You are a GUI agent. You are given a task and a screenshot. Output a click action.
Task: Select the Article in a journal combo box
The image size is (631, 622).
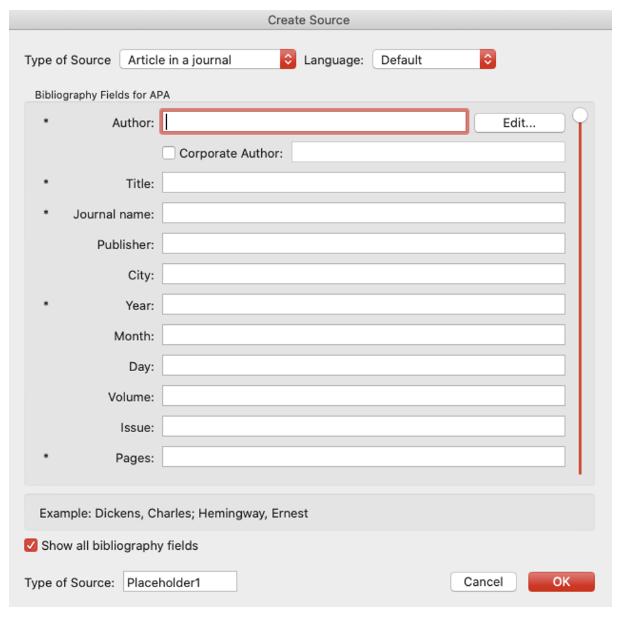point(208,60)
